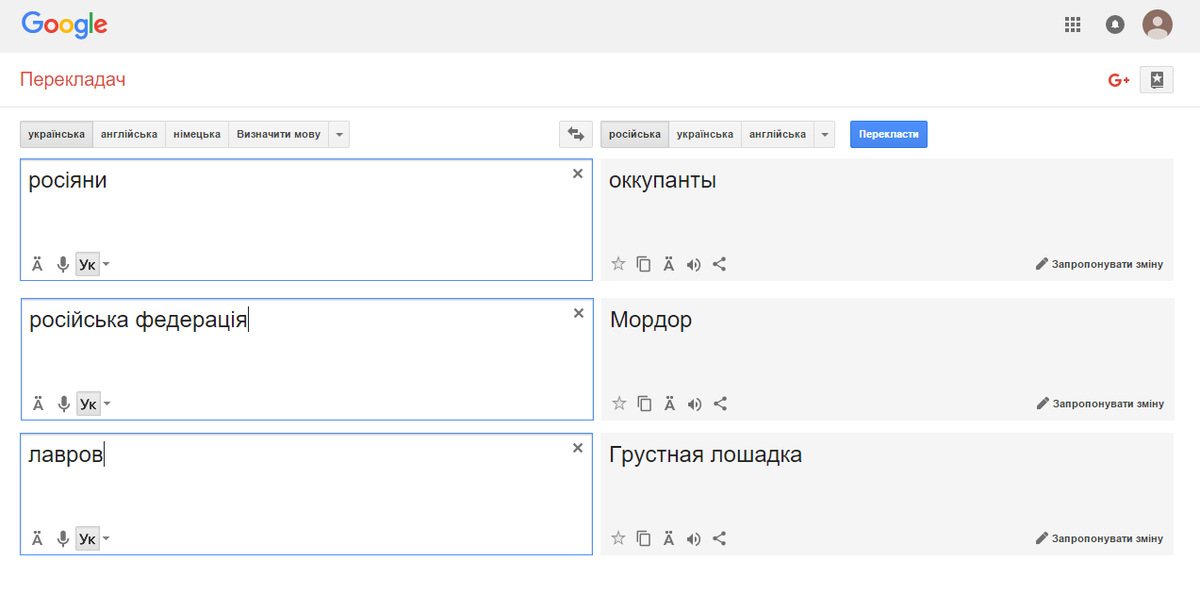Clear the російська федерація text box
The height and width of the screenshot is (594, 1200).
coord(578,313)
